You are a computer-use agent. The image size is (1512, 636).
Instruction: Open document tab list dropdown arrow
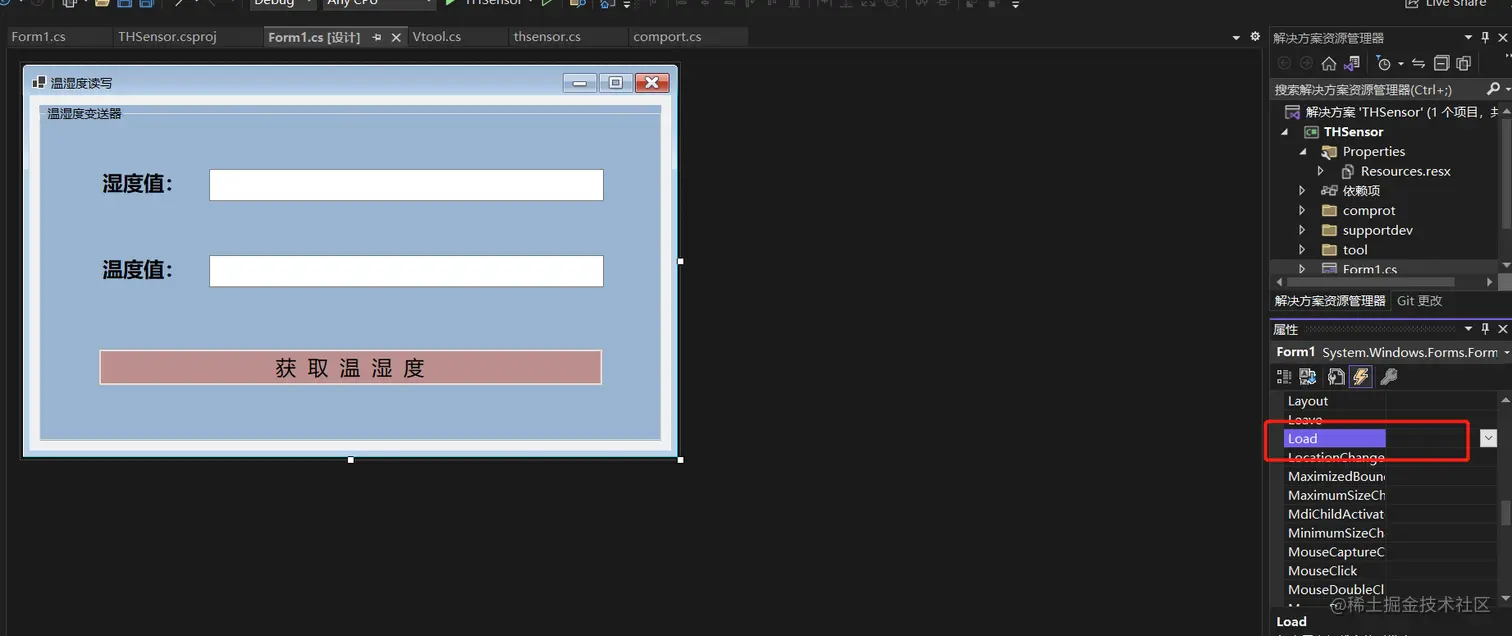[x=1236, y=37]
